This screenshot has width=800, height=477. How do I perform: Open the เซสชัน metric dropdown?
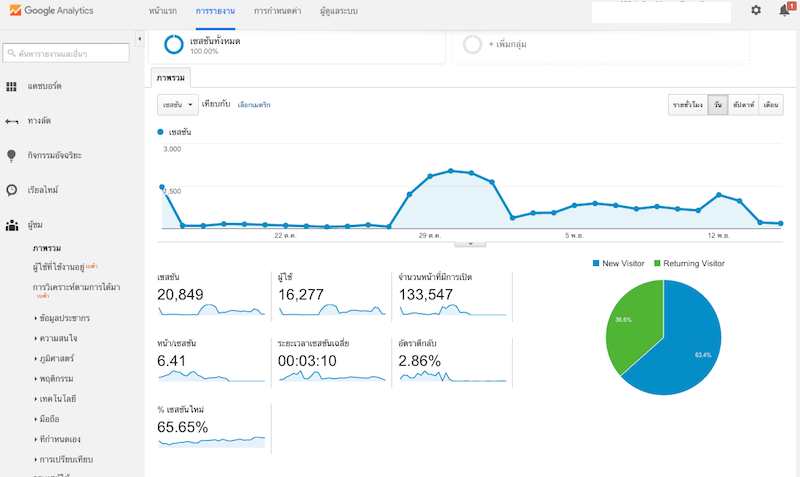click(x=178, y=105)
